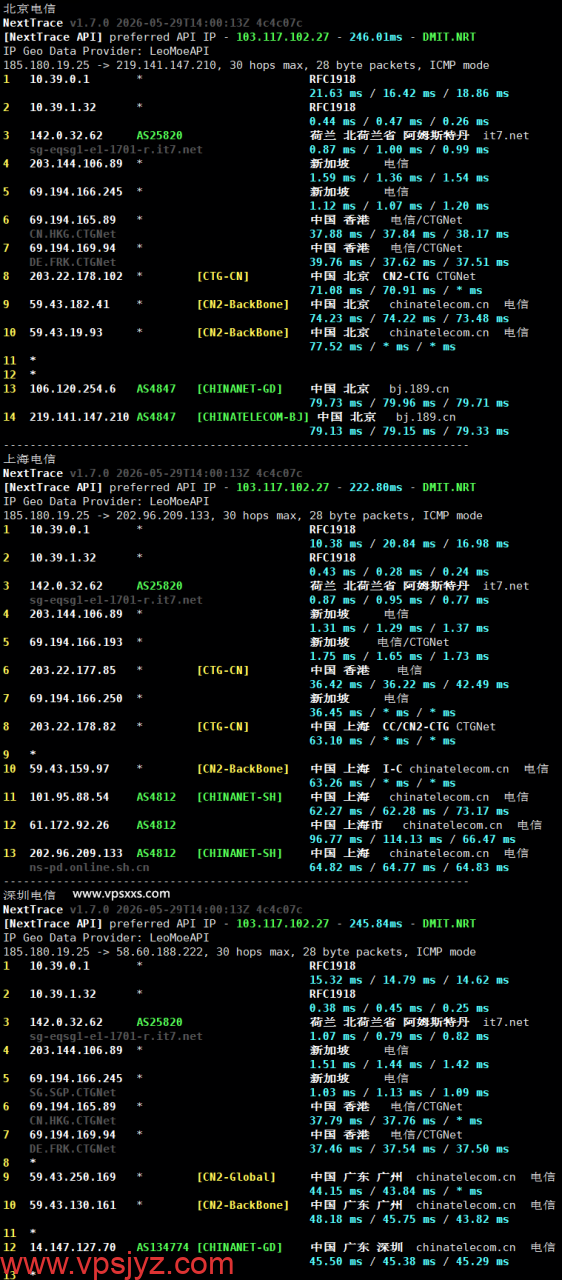
Task: Click hop IP 61.172.92.26
Action: (69, 825)
